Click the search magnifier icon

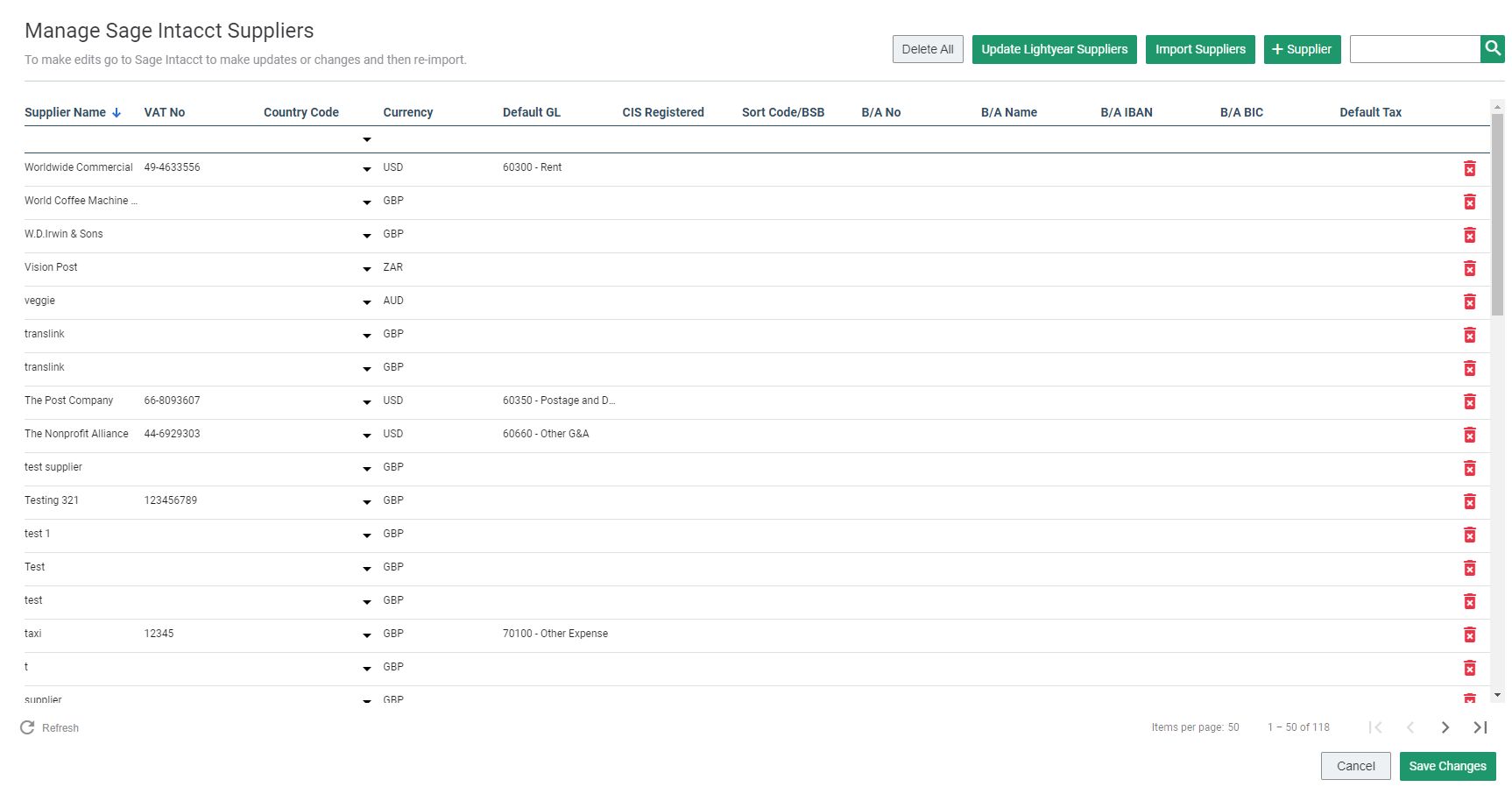[x=1492, y=49]
